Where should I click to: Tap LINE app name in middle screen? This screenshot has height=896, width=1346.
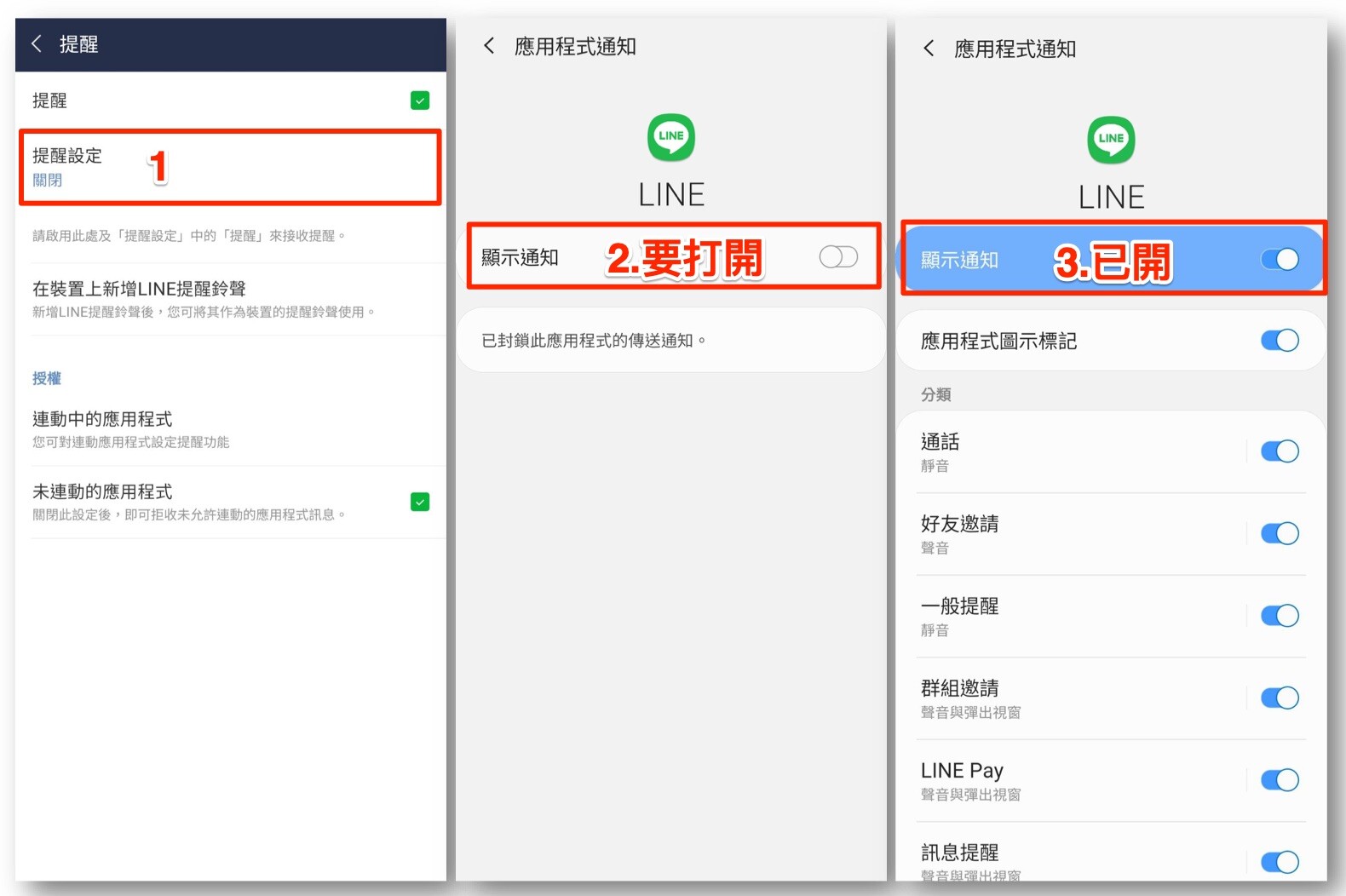pyautogui.click(x=671, y=195)
